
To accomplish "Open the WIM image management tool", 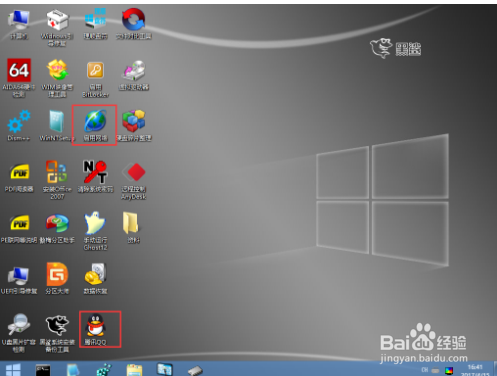I will pos(57,78).
